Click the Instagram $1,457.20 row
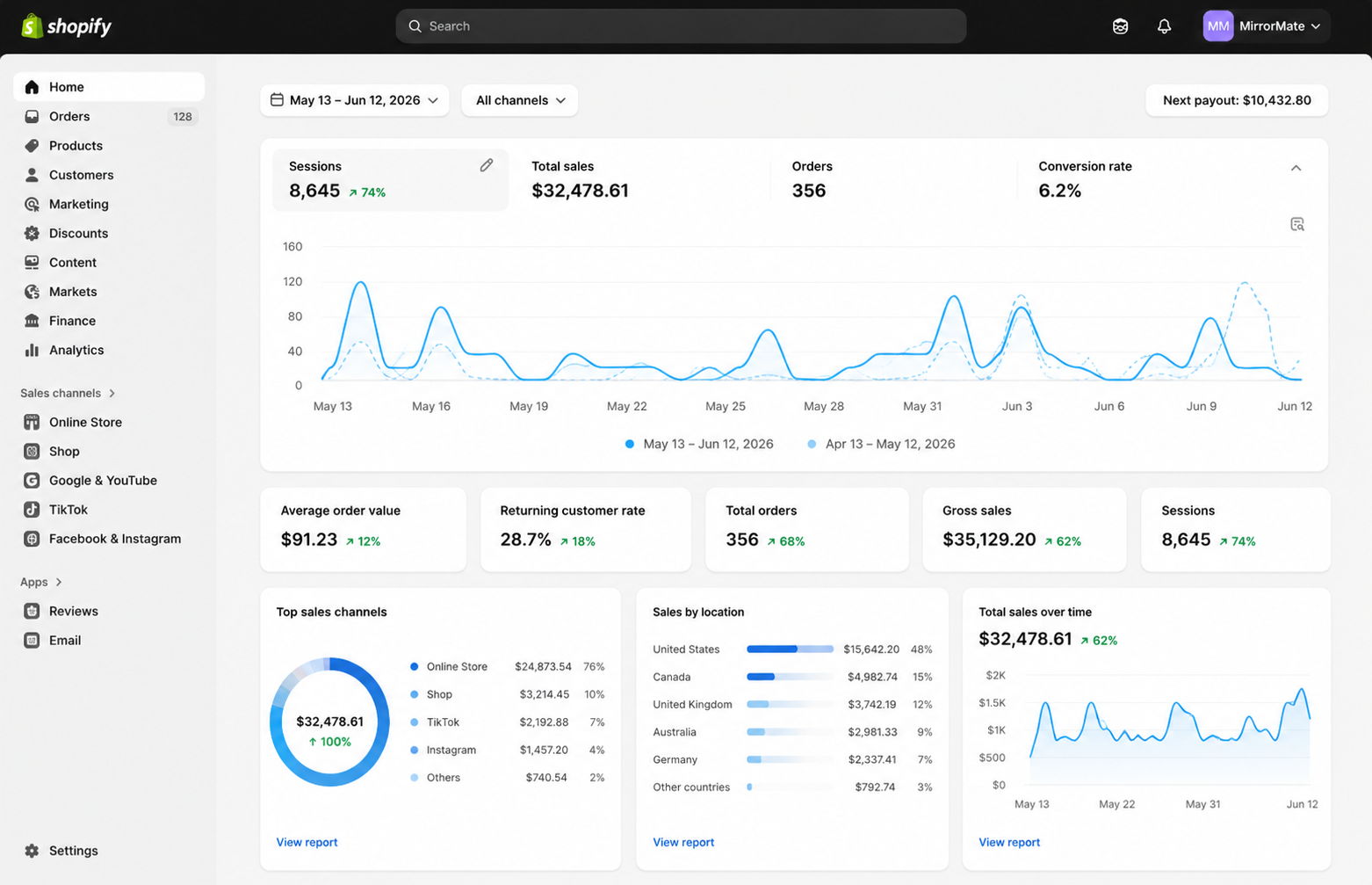This screenshot has height=885, width=1372. click(507, 750)
